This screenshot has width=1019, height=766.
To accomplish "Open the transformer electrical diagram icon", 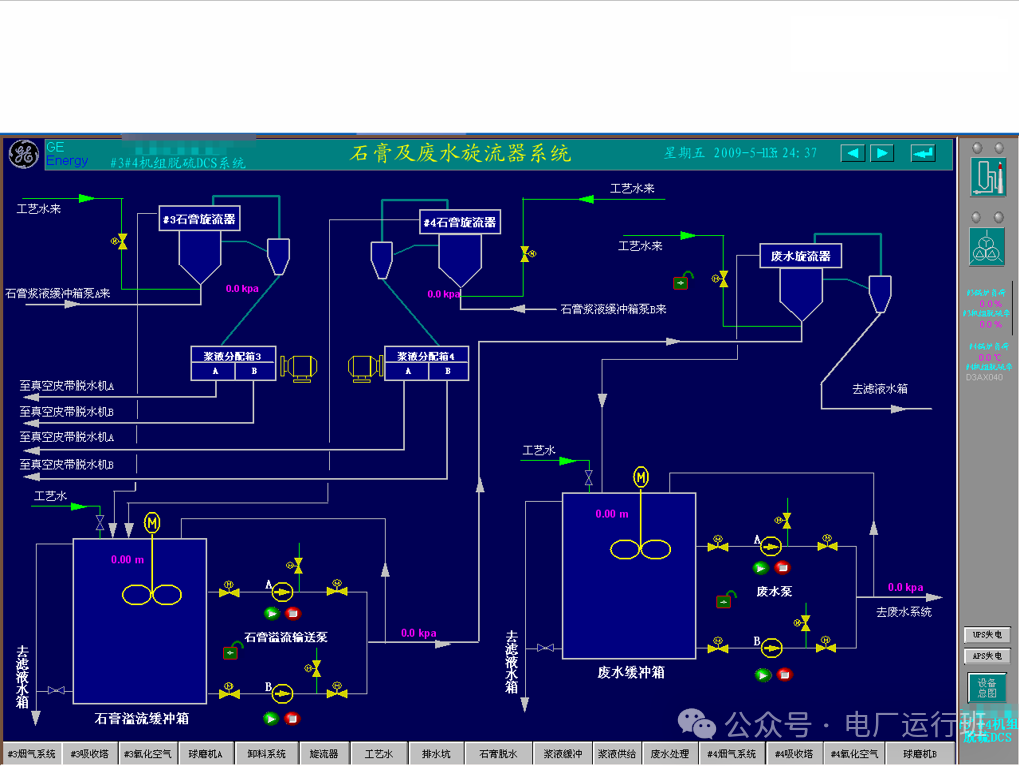I will coord(987,246).
